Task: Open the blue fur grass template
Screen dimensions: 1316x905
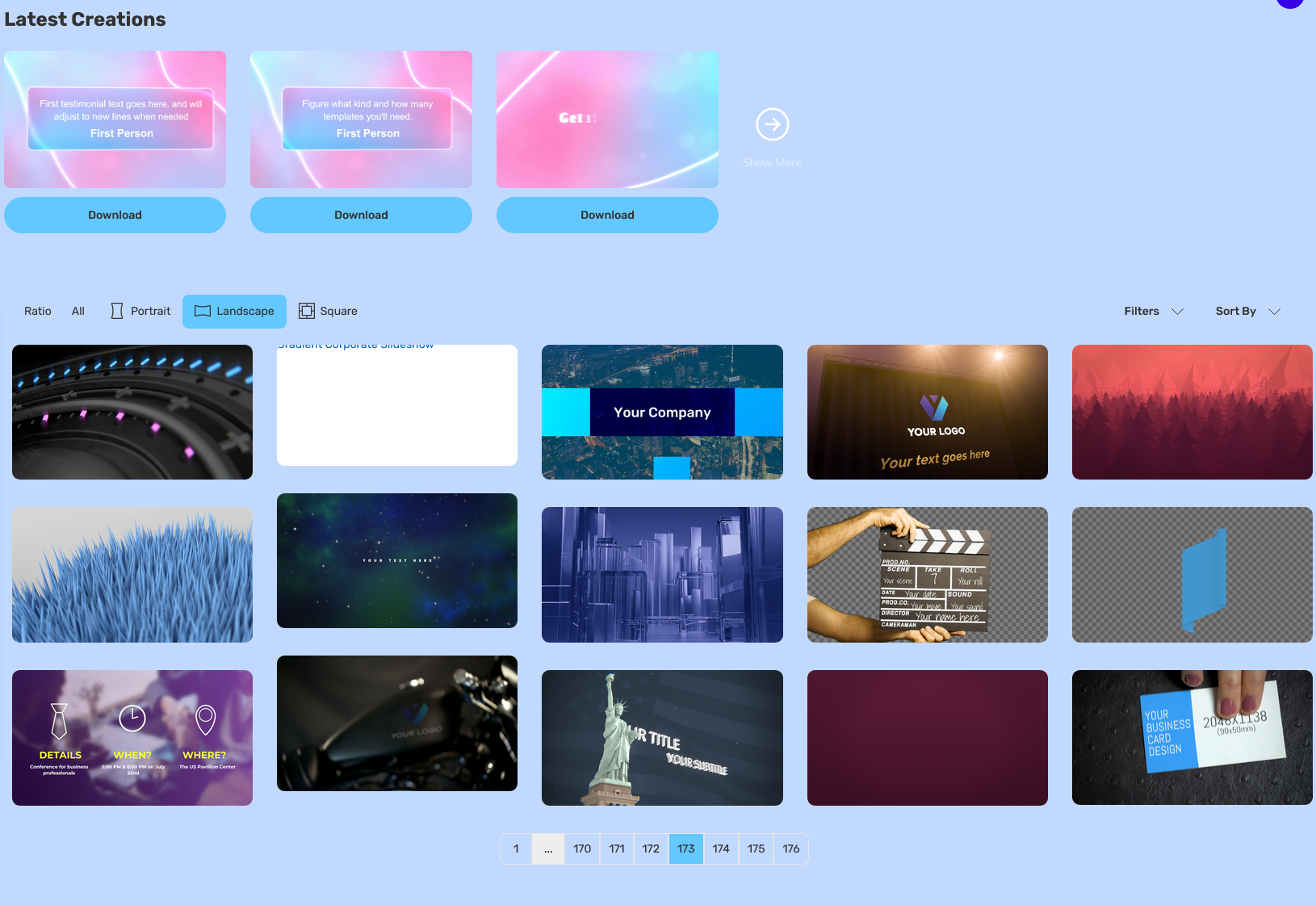Action: tap(132, 575)
